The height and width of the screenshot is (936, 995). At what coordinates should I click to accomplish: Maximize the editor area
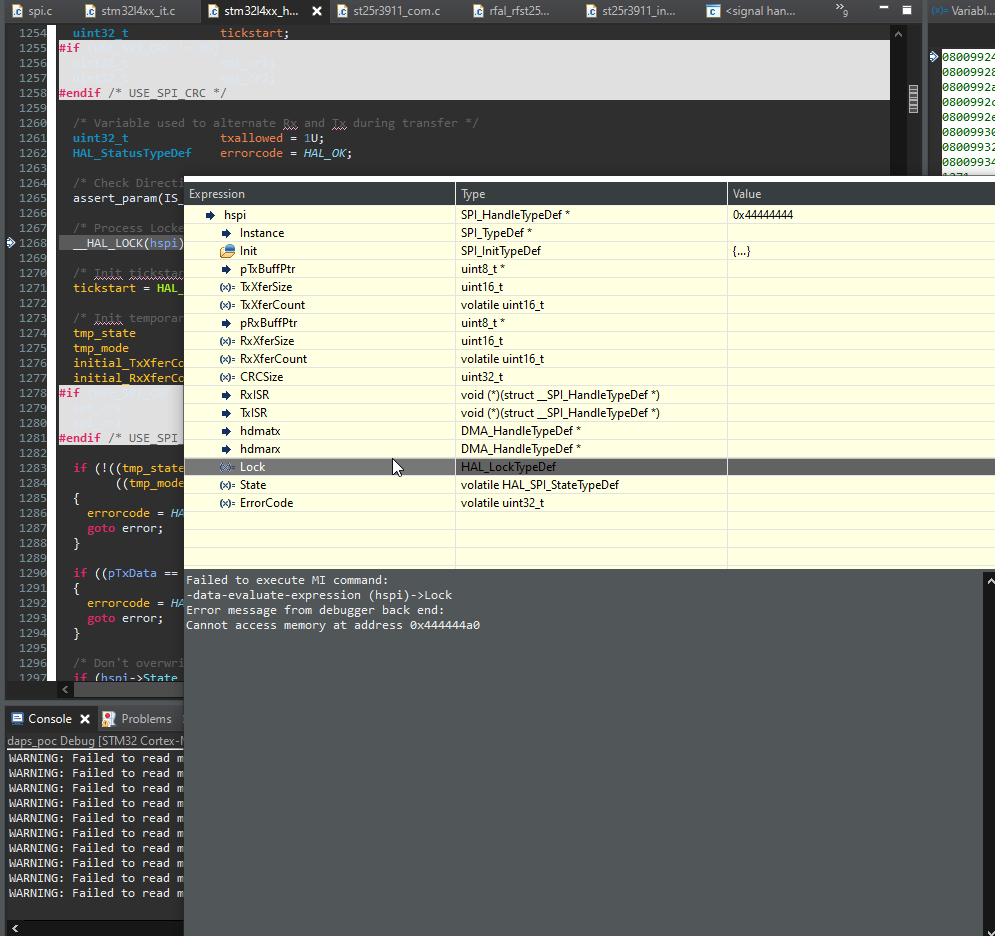coord(906,10)
